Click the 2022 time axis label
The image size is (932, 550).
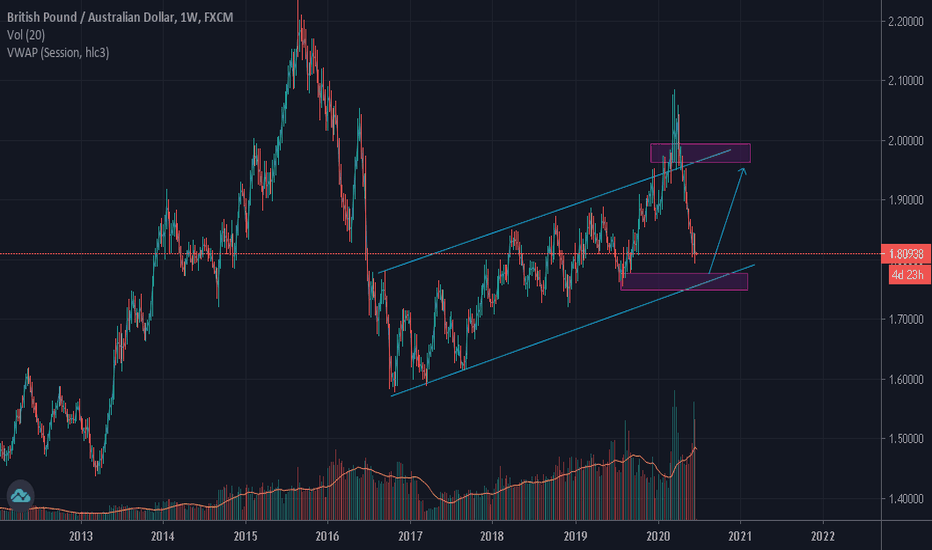[823, 536]
